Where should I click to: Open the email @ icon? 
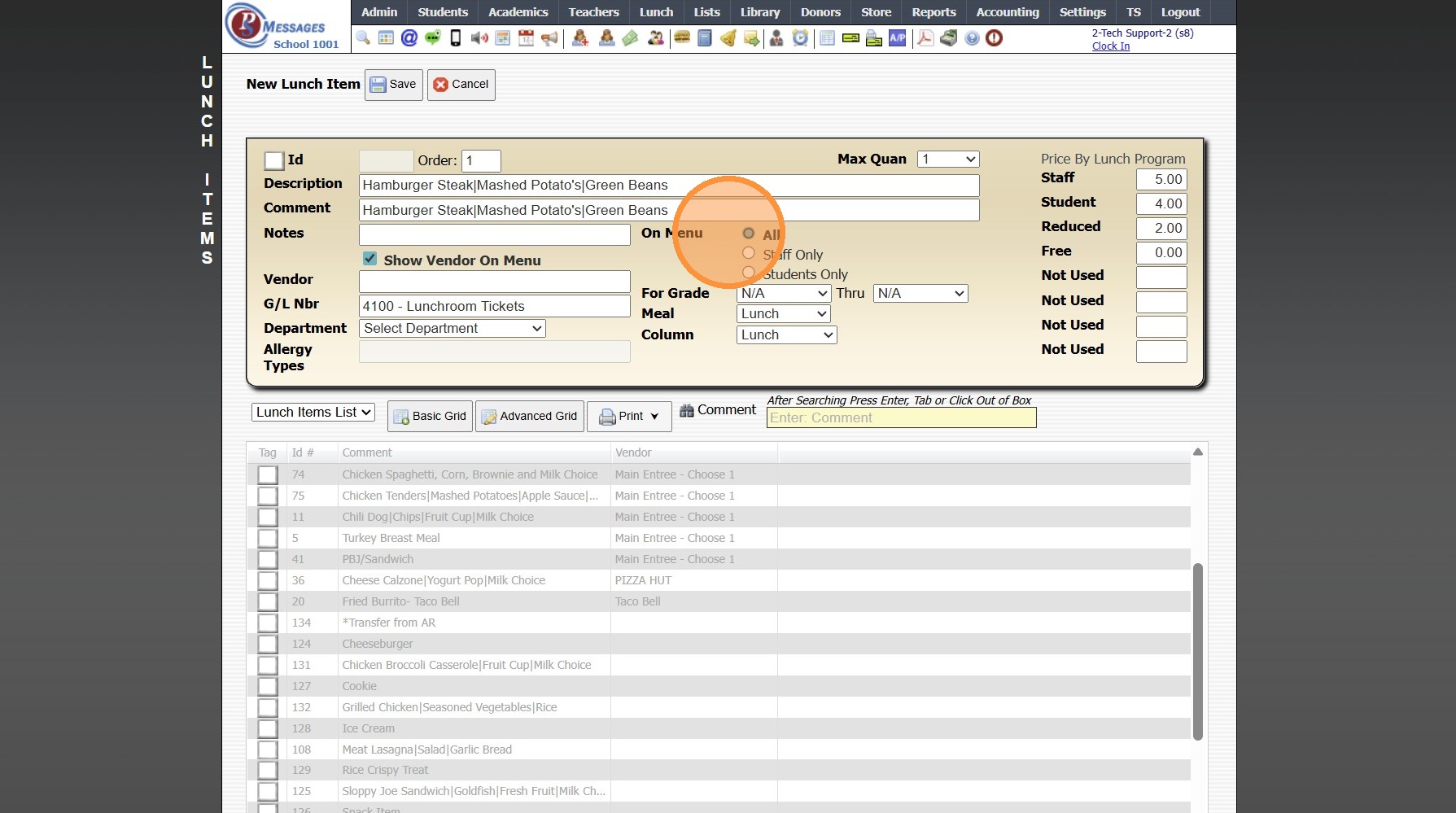coord(409,38)
